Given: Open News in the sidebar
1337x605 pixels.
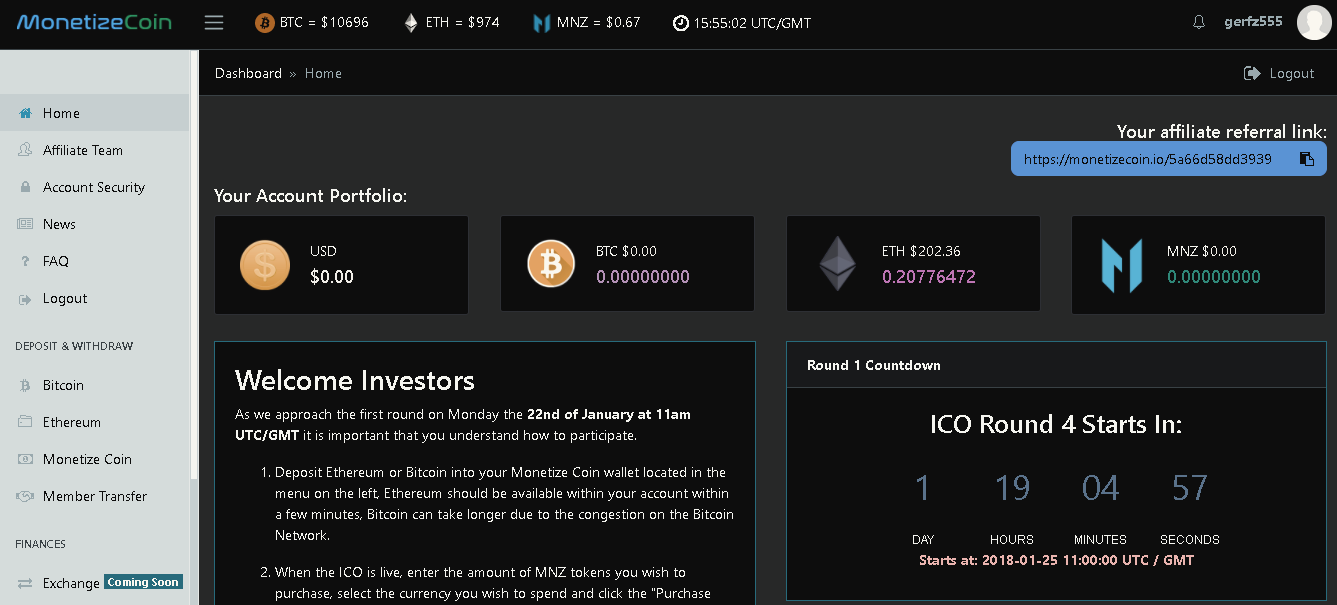Looking at the screenshot, I should point(94,224).
